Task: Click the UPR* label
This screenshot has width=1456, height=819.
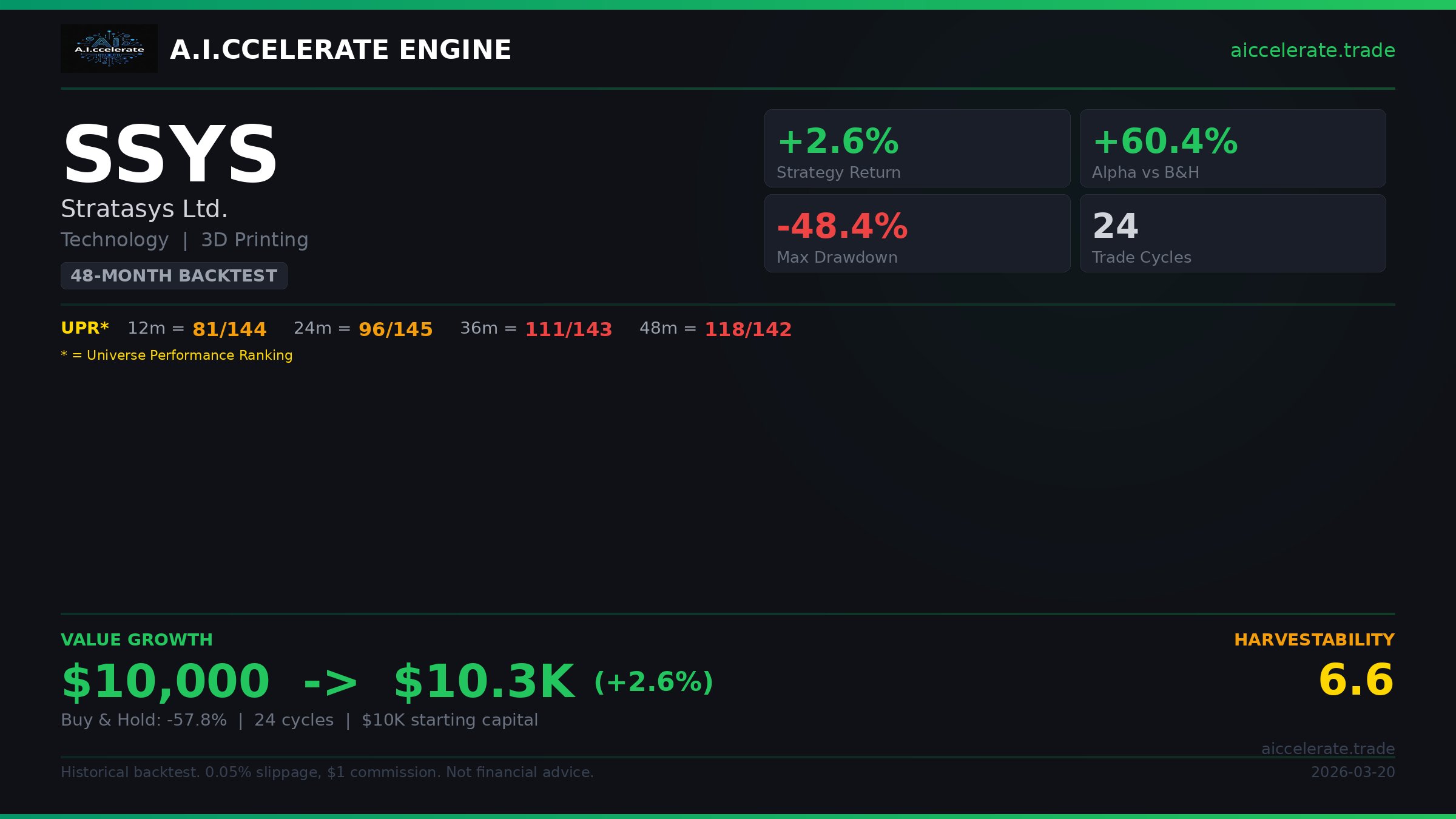Action: click(x=85, y=328)
